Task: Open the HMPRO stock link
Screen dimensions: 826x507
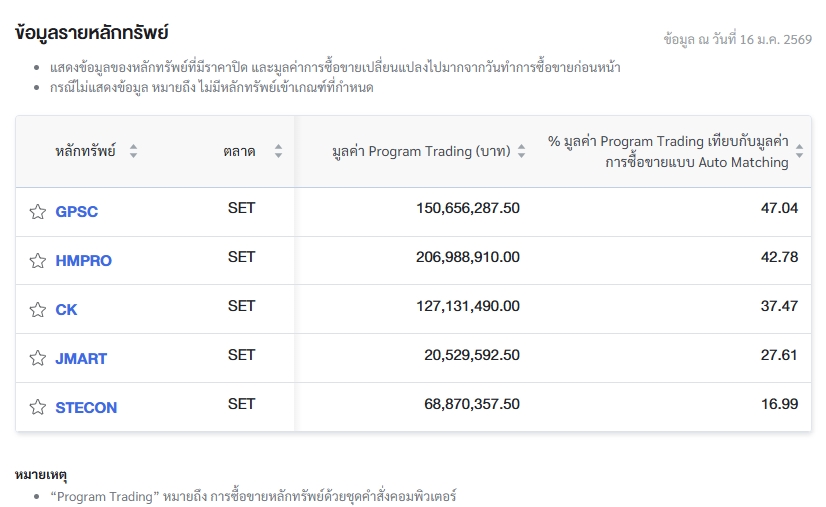Action: coord(84,261)
